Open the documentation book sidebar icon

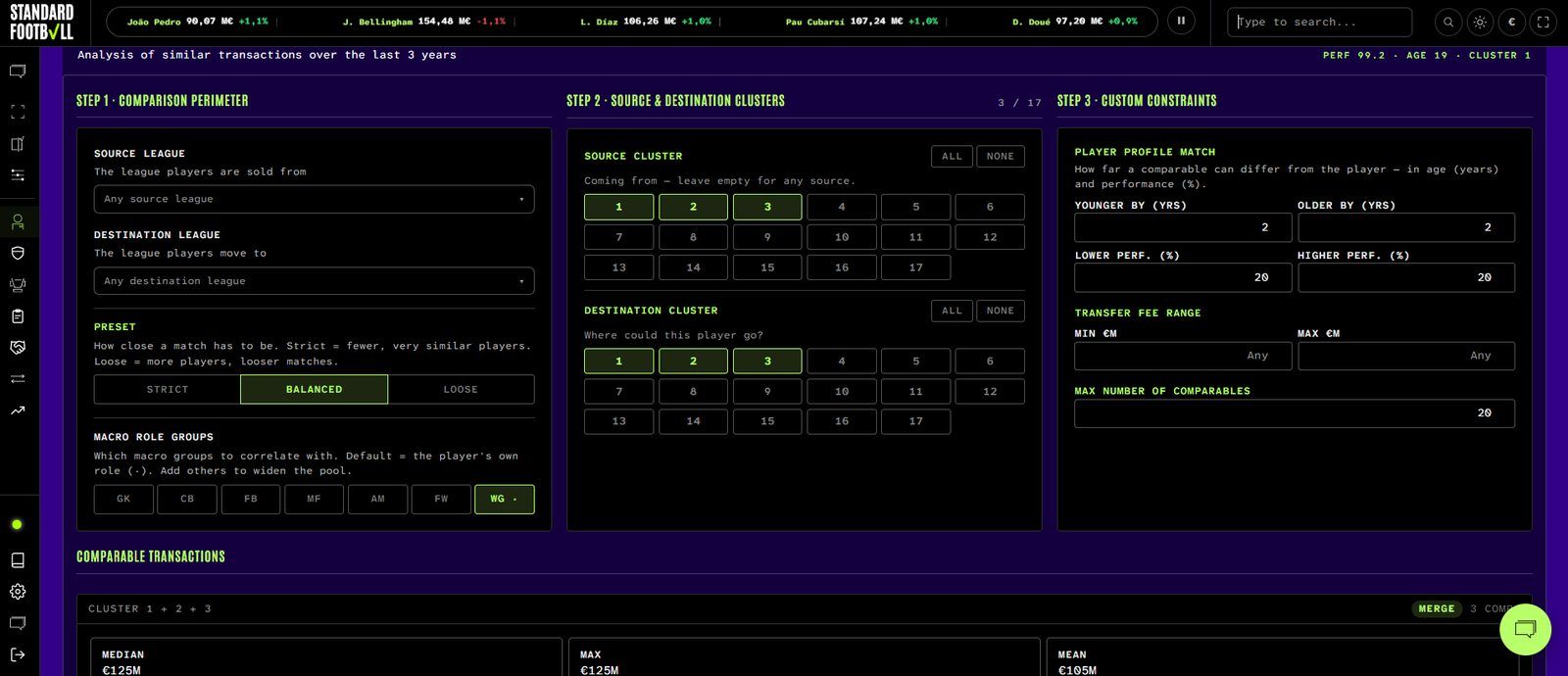coord(18,560)
